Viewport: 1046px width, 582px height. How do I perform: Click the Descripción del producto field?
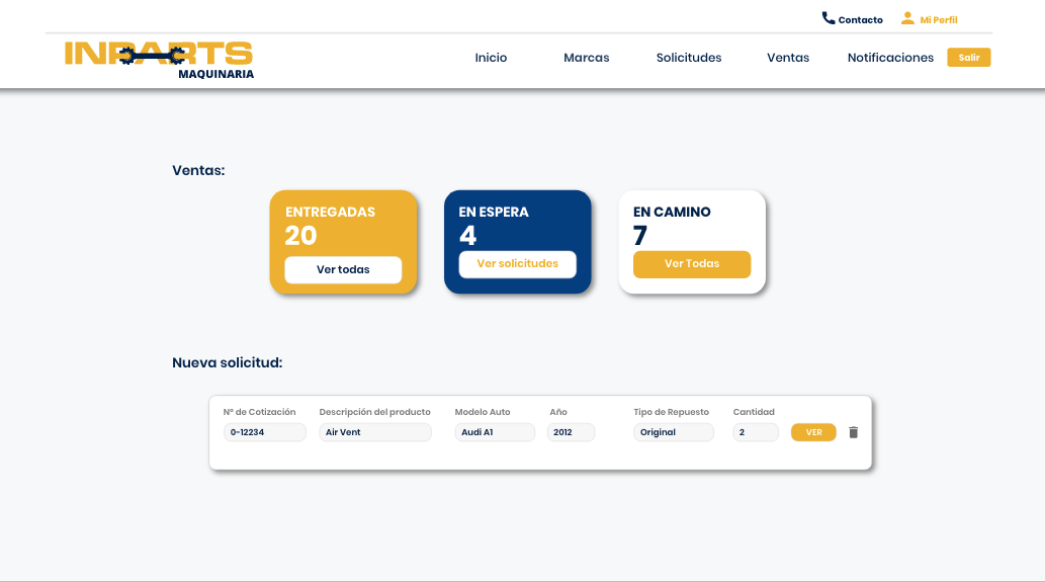[x=375, y=432]
